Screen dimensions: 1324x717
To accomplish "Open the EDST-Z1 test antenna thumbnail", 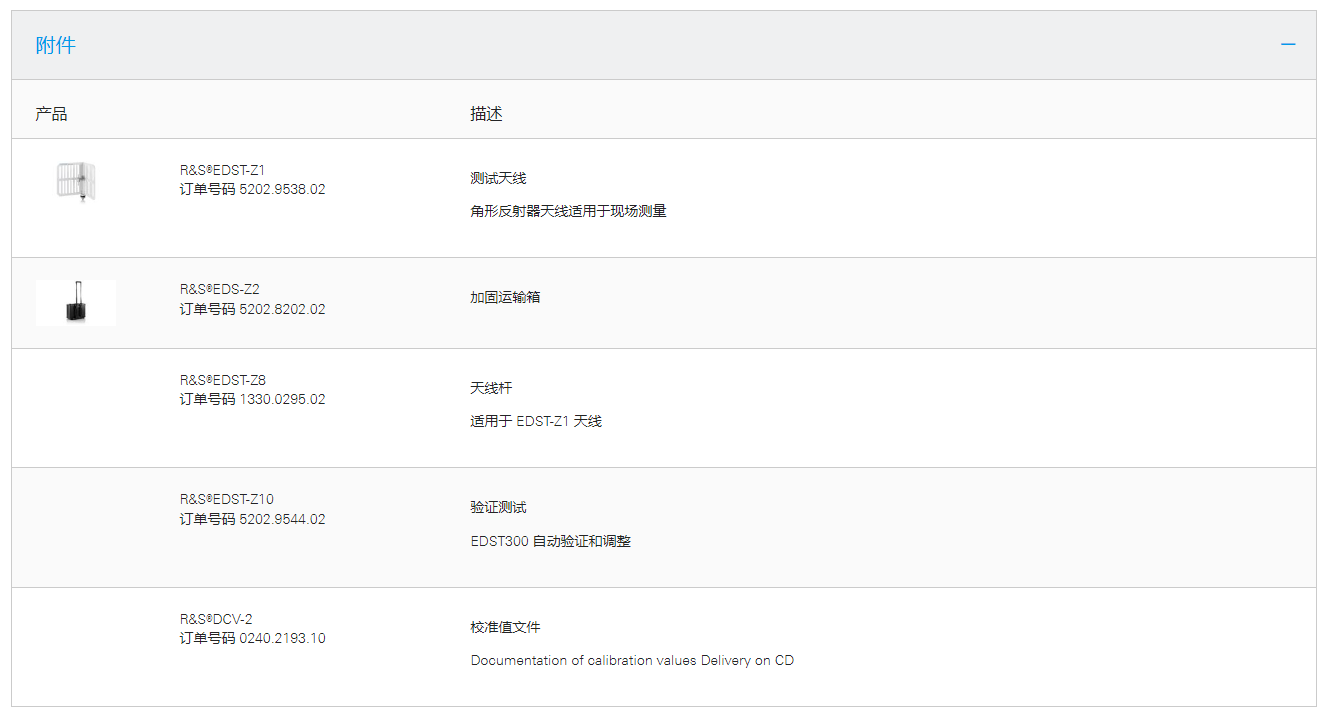I will [76, 183].
